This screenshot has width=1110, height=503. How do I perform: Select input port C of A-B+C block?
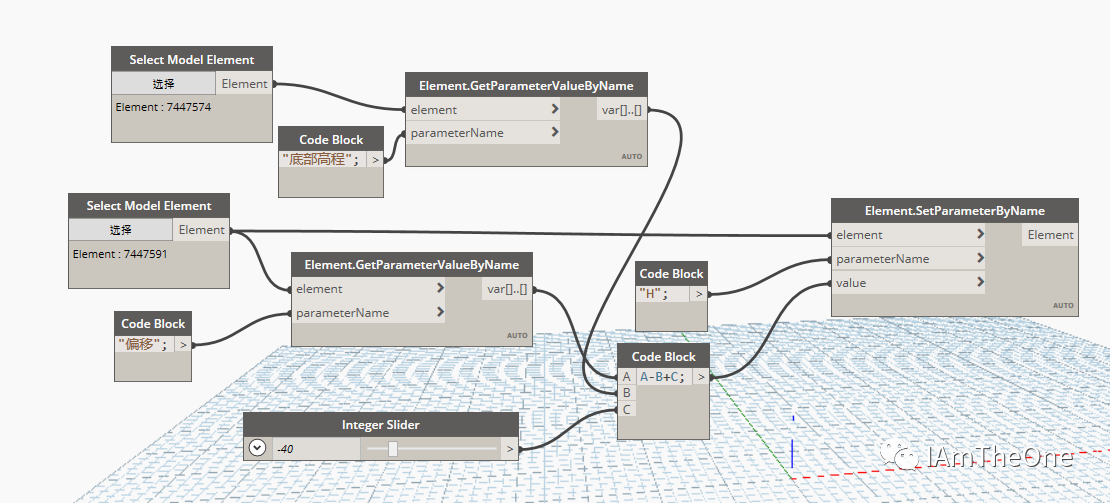tap(626, 409)
